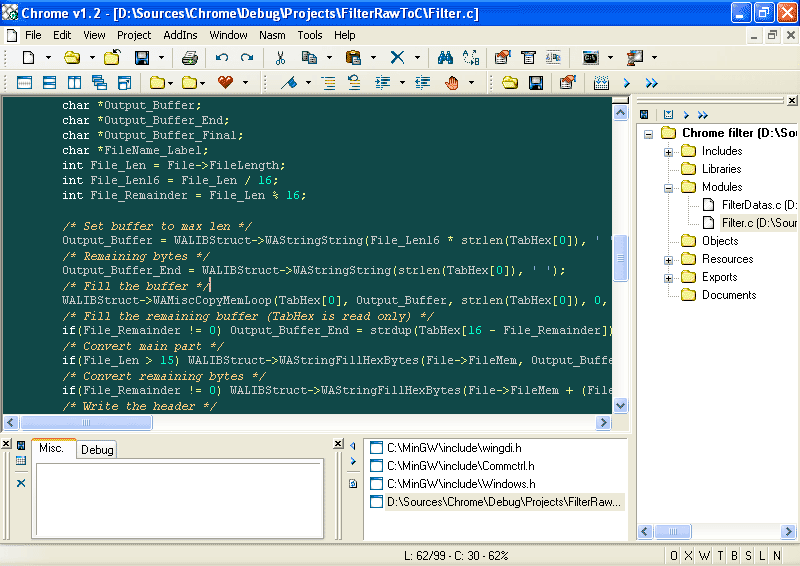Click the Undo arrow icon
The height and width of the screenshot is (566, 800).
click(222, 58)
